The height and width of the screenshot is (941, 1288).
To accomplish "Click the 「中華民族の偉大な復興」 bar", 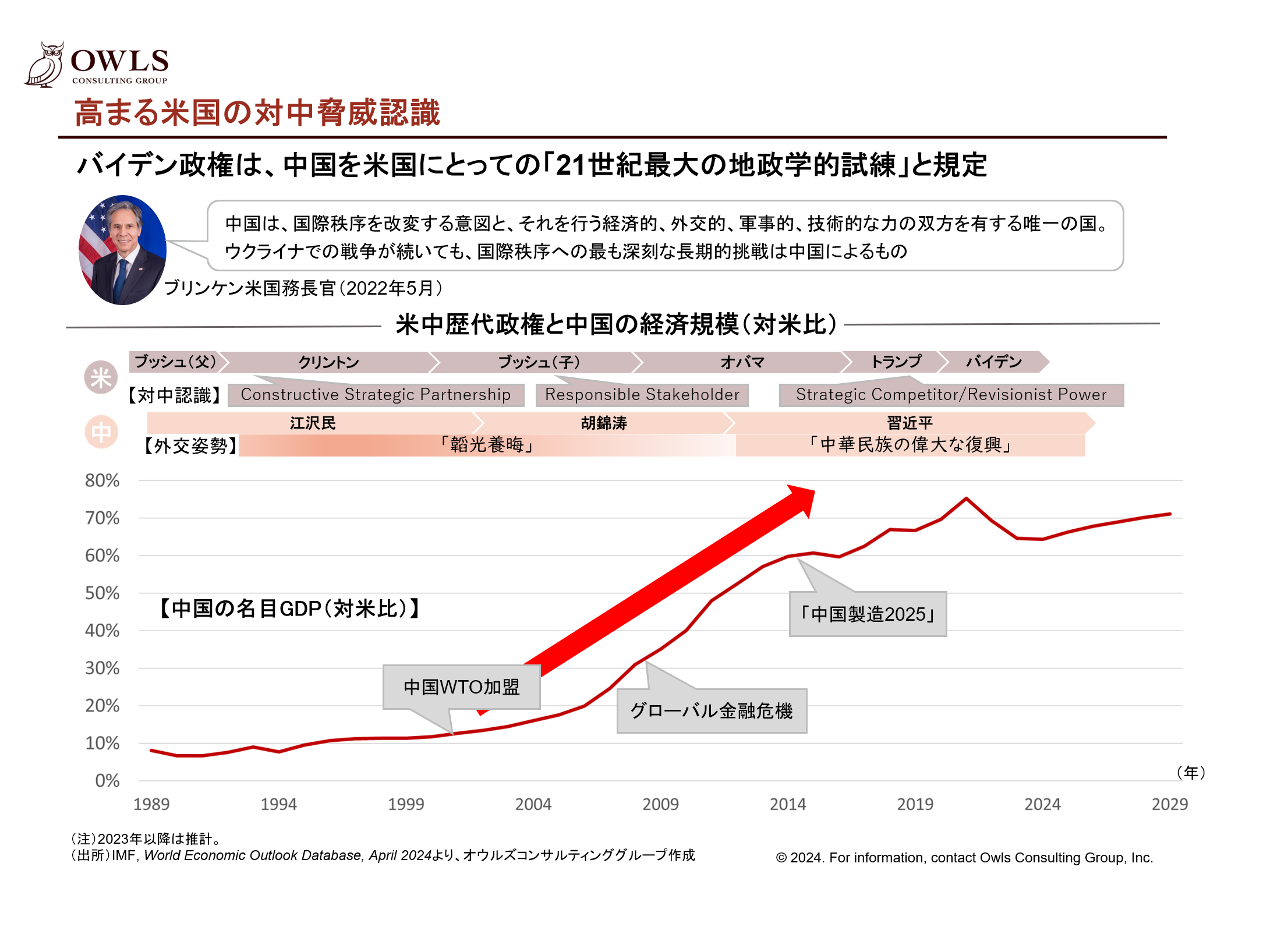I will click(910, 445).
